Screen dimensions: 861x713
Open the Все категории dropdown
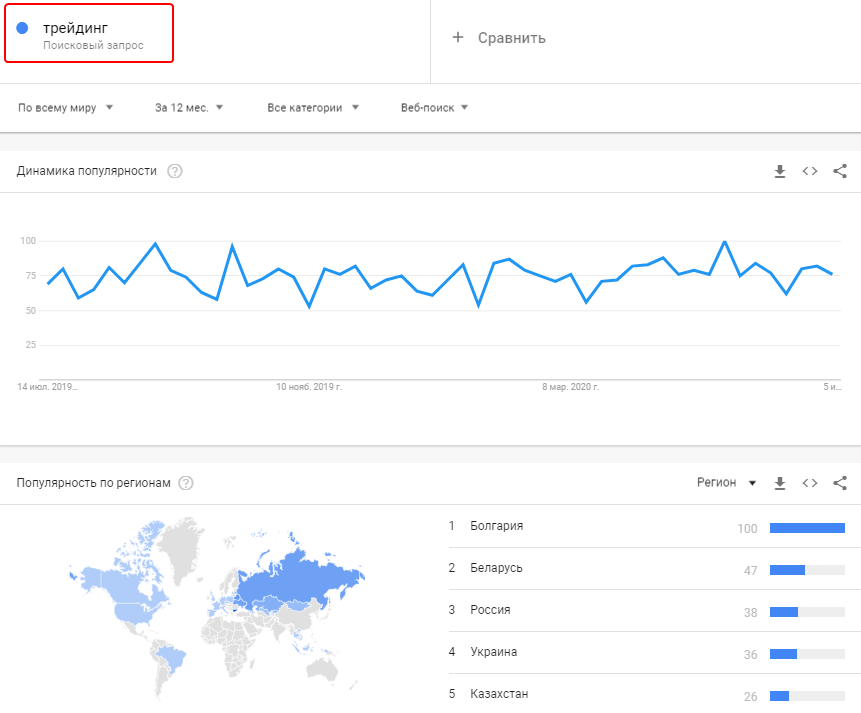313,108
